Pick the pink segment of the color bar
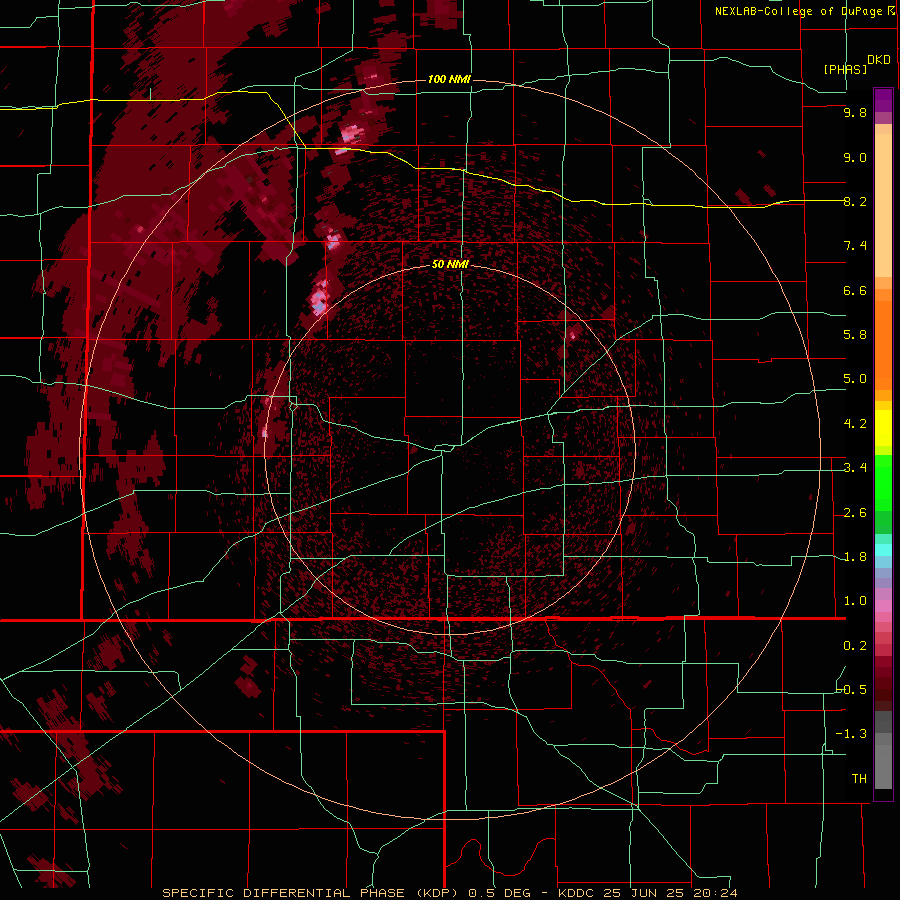This screenshot has height=900, width=900. click(x=883, y=606)
